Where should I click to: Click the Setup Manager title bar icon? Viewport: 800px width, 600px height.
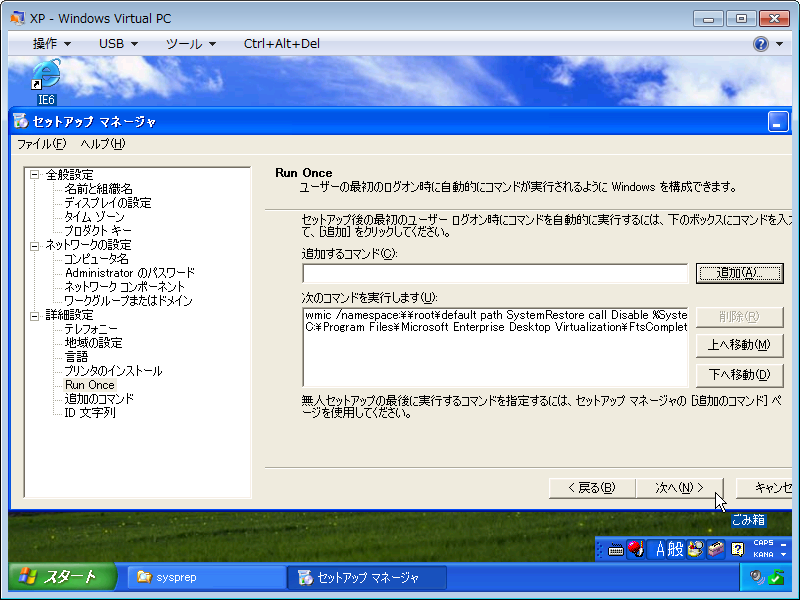point(20,121)
